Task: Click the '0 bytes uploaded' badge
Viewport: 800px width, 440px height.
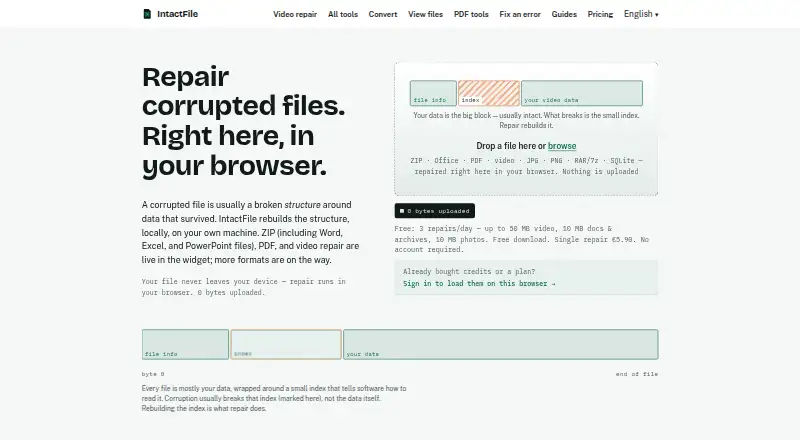Action: click(x=435, y=211)
